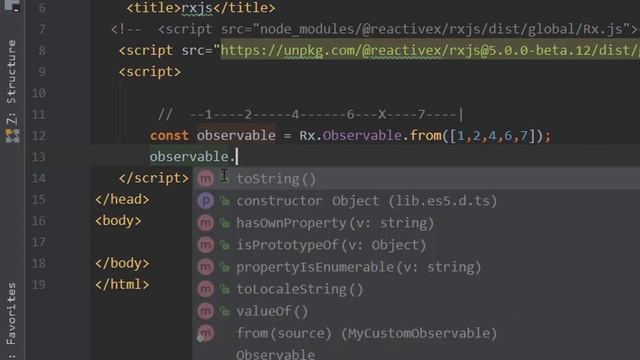Pick toLocaleString() from the autocomplete popup

click(416, 289)
